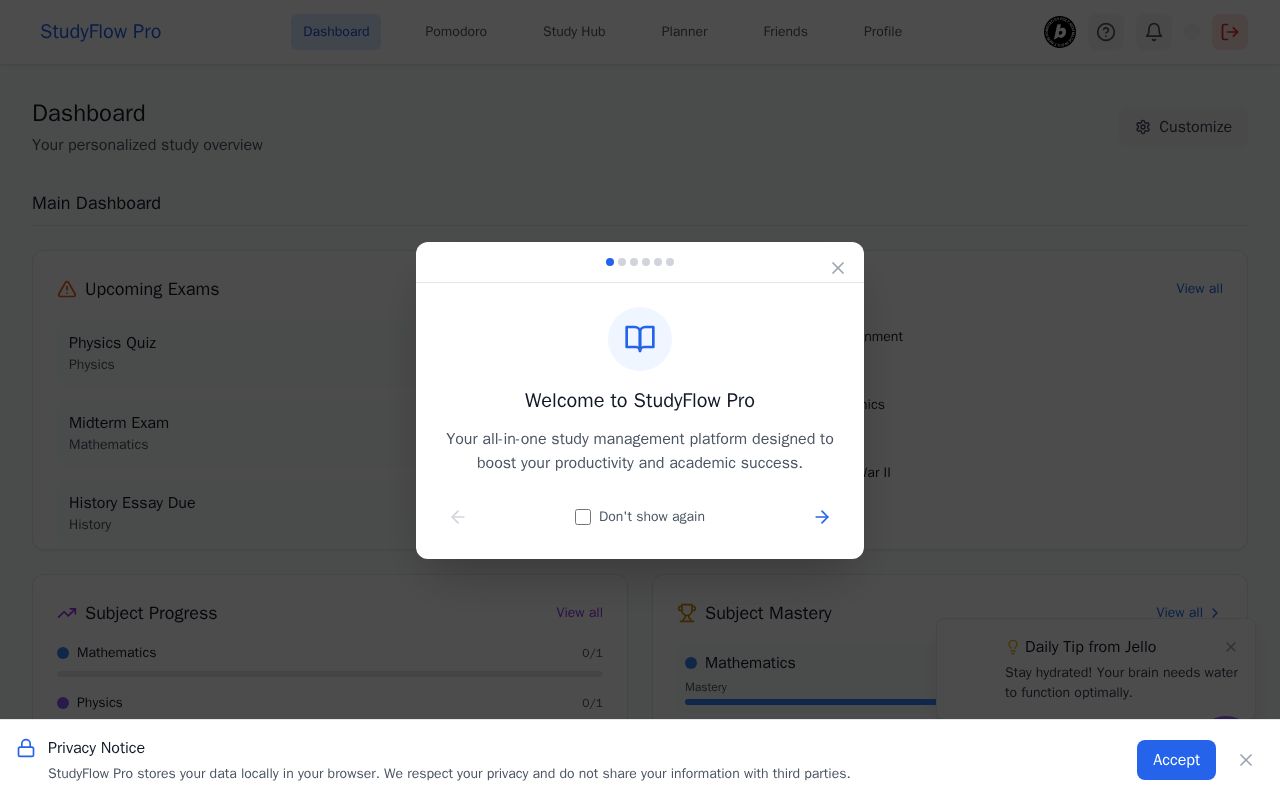Image resolution: width=1280 pixels, height=800 pixels.
Task: Dismiss the privacy notice banner
Action: pyautogui.click(x=1246, y=760)
